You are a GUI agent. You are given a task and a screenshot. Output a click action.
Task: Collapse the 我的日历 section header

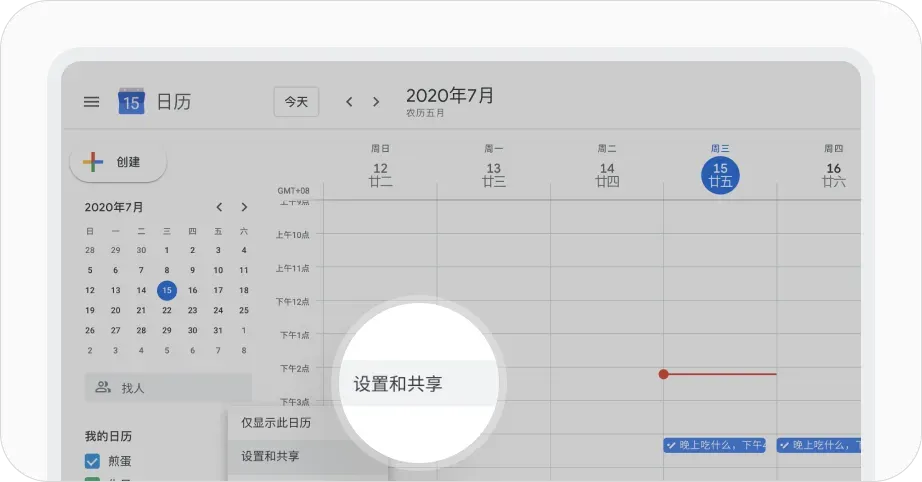click(108, 437)
